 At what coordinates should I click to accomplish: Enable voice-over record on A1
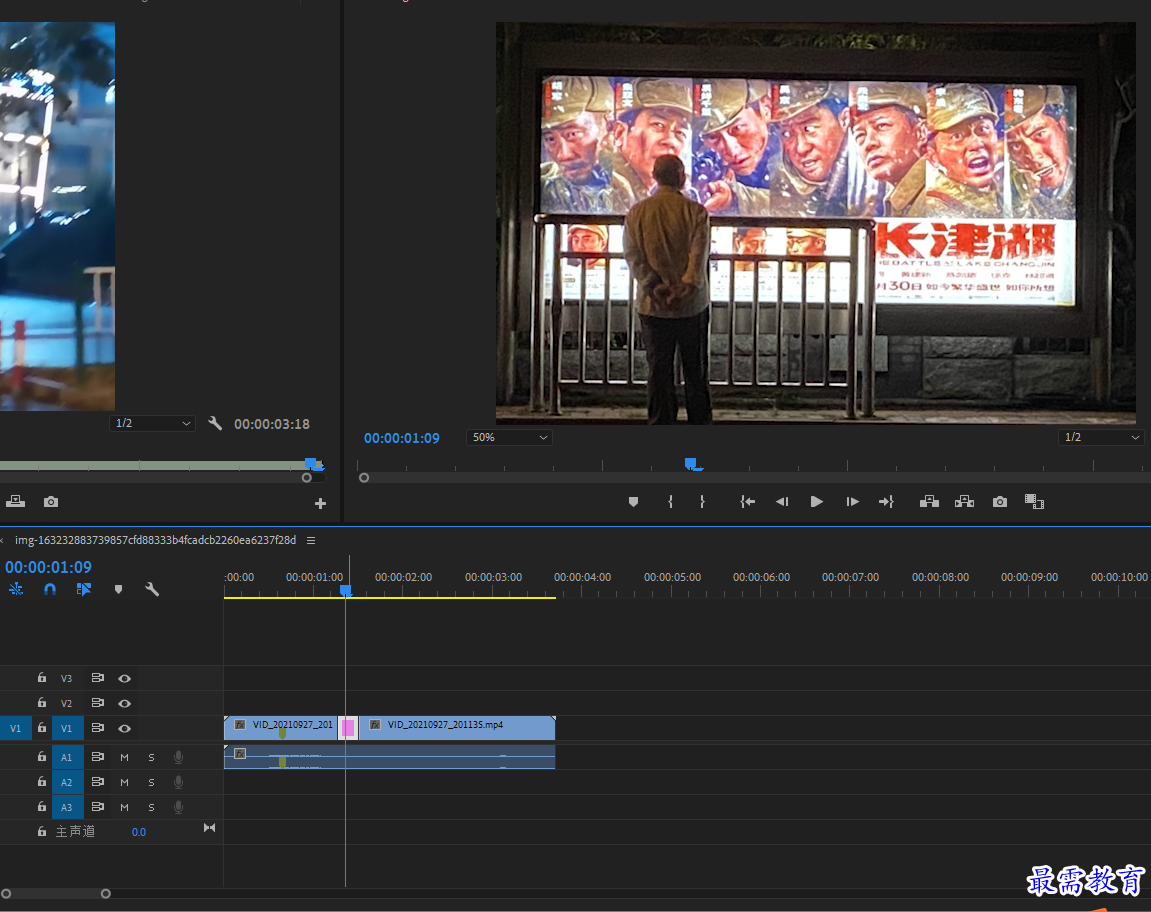pyautogui.click(x=178, y=757)
